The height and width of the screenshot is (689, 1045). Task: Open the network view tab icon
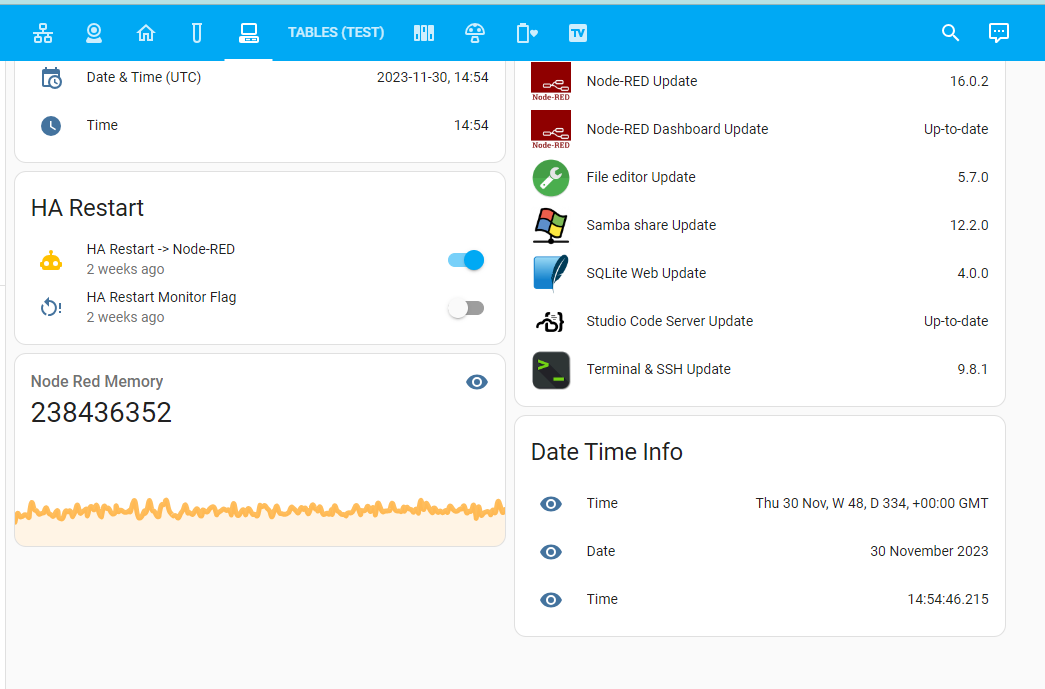click(43, 33)
